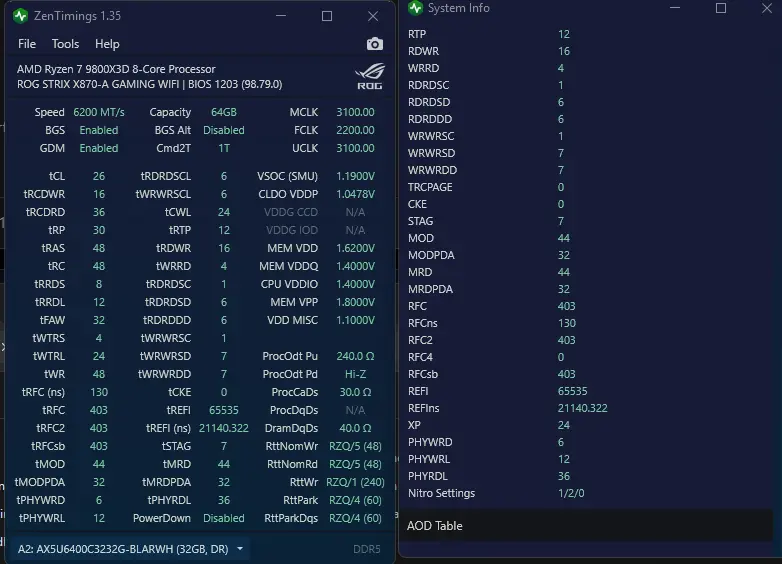
Task: Click the processor name text line
Action: click(116, 69)
